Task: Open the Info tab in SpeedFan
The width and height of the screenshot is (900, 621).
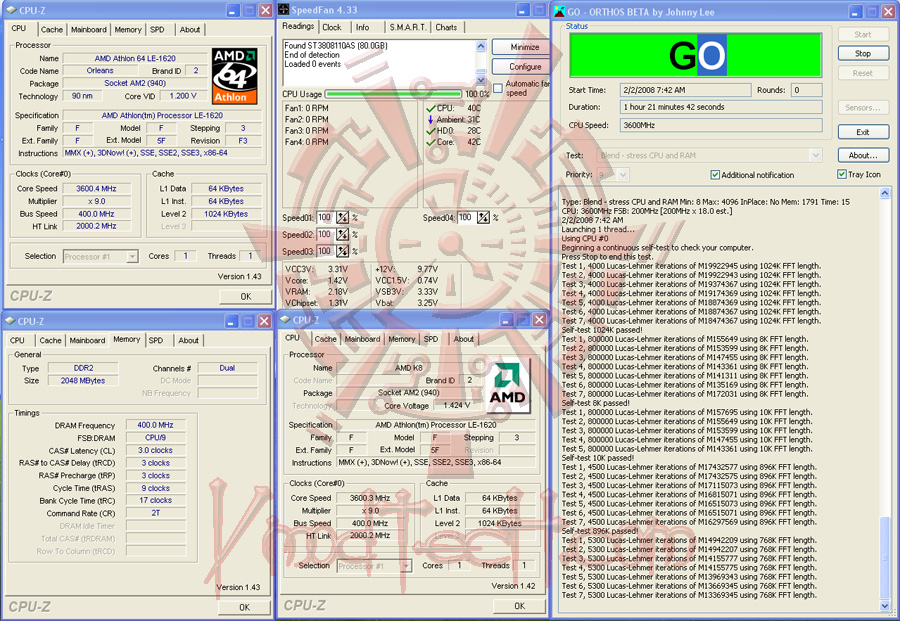Action: point(362,27)
